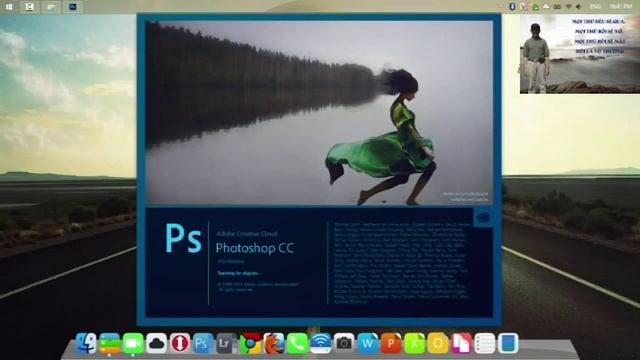Launch Excel green X icon
Screen dimensions: 640x360
click(414, 343)
